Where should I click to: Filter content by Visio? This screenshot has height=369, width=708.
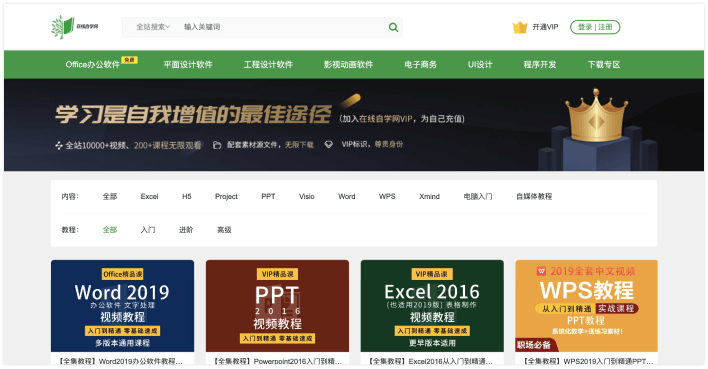307,196
